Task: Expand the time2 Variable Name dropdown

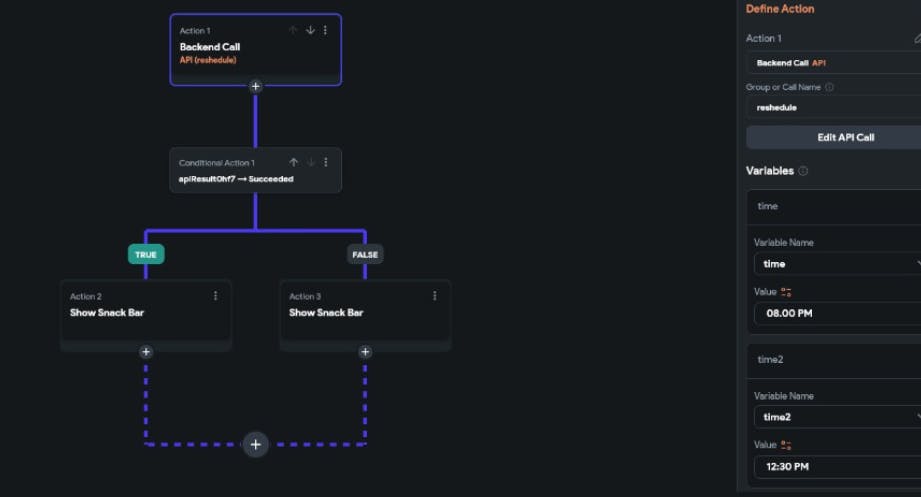Action: 836,417
